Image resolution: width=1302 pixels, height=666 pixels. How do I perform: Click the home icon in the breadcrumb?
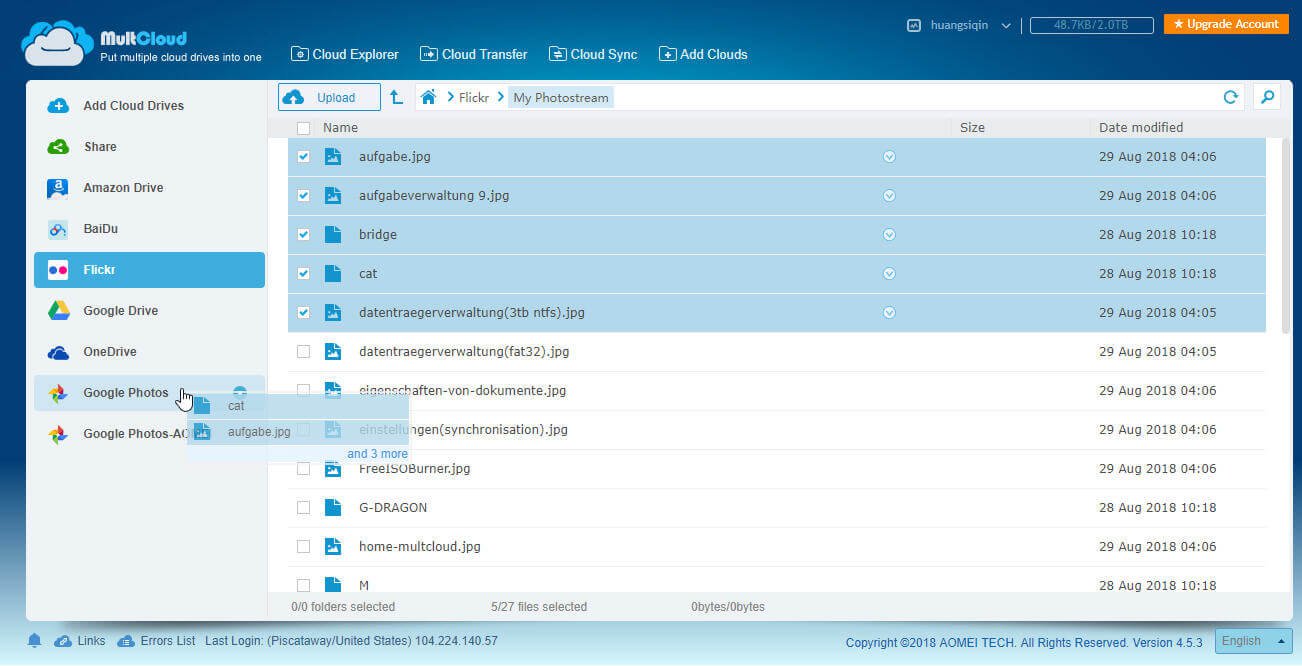coord(428,97)
